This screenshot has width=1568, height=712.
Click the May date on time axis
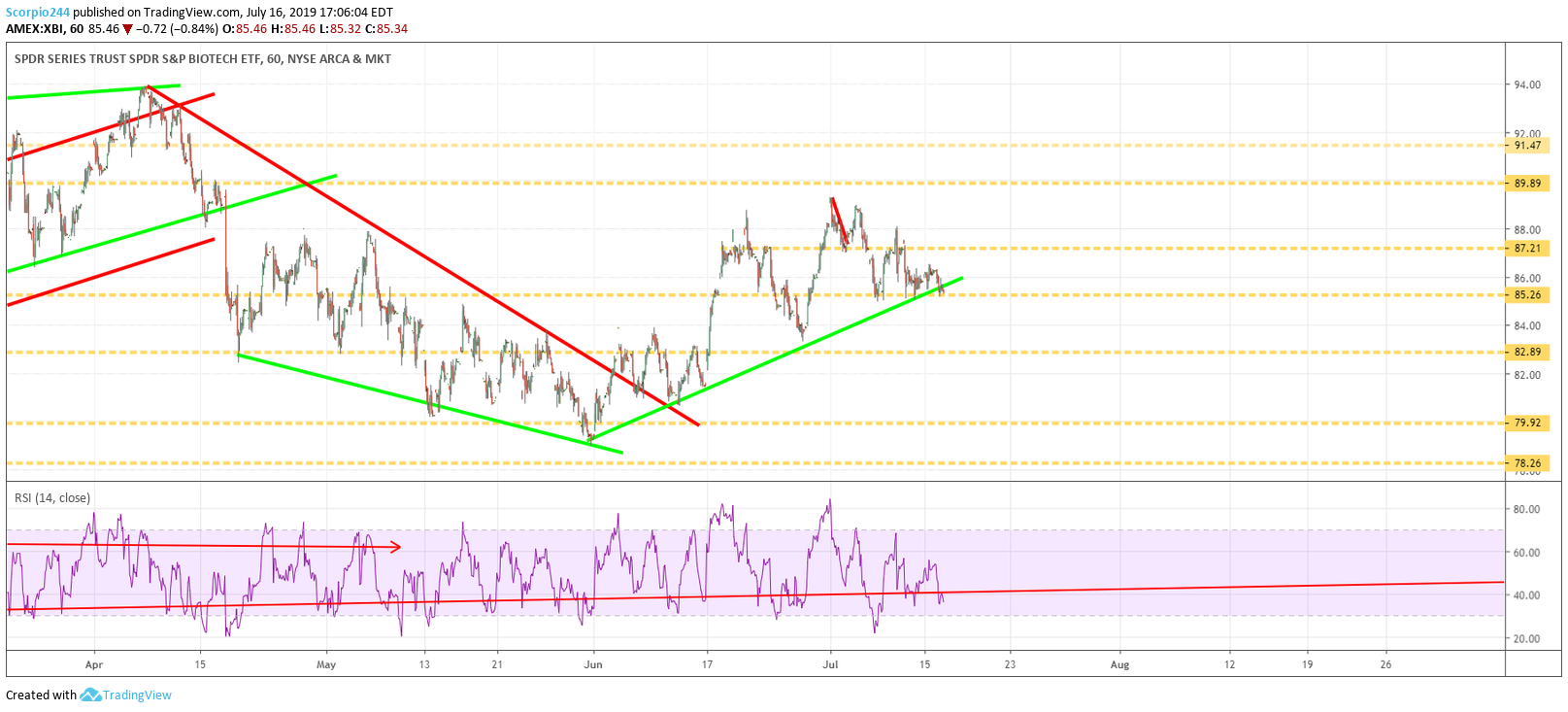click(326, 665)
